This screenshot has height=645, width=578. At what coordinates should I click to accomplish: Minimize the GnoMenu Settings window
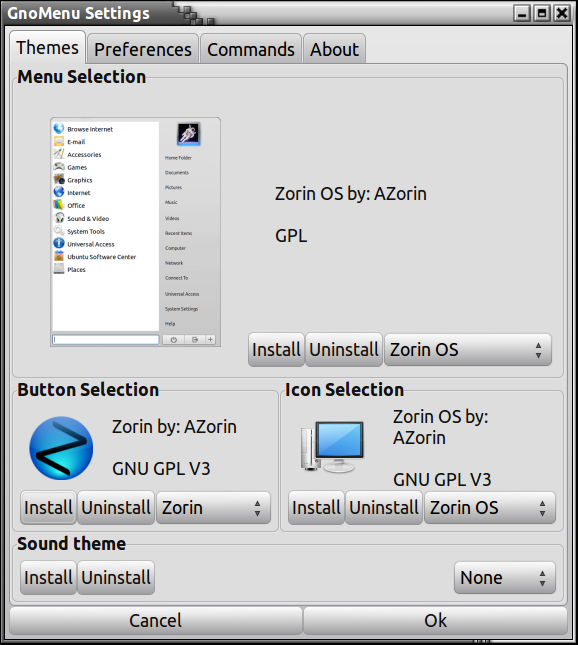click(x=522, y=14)
